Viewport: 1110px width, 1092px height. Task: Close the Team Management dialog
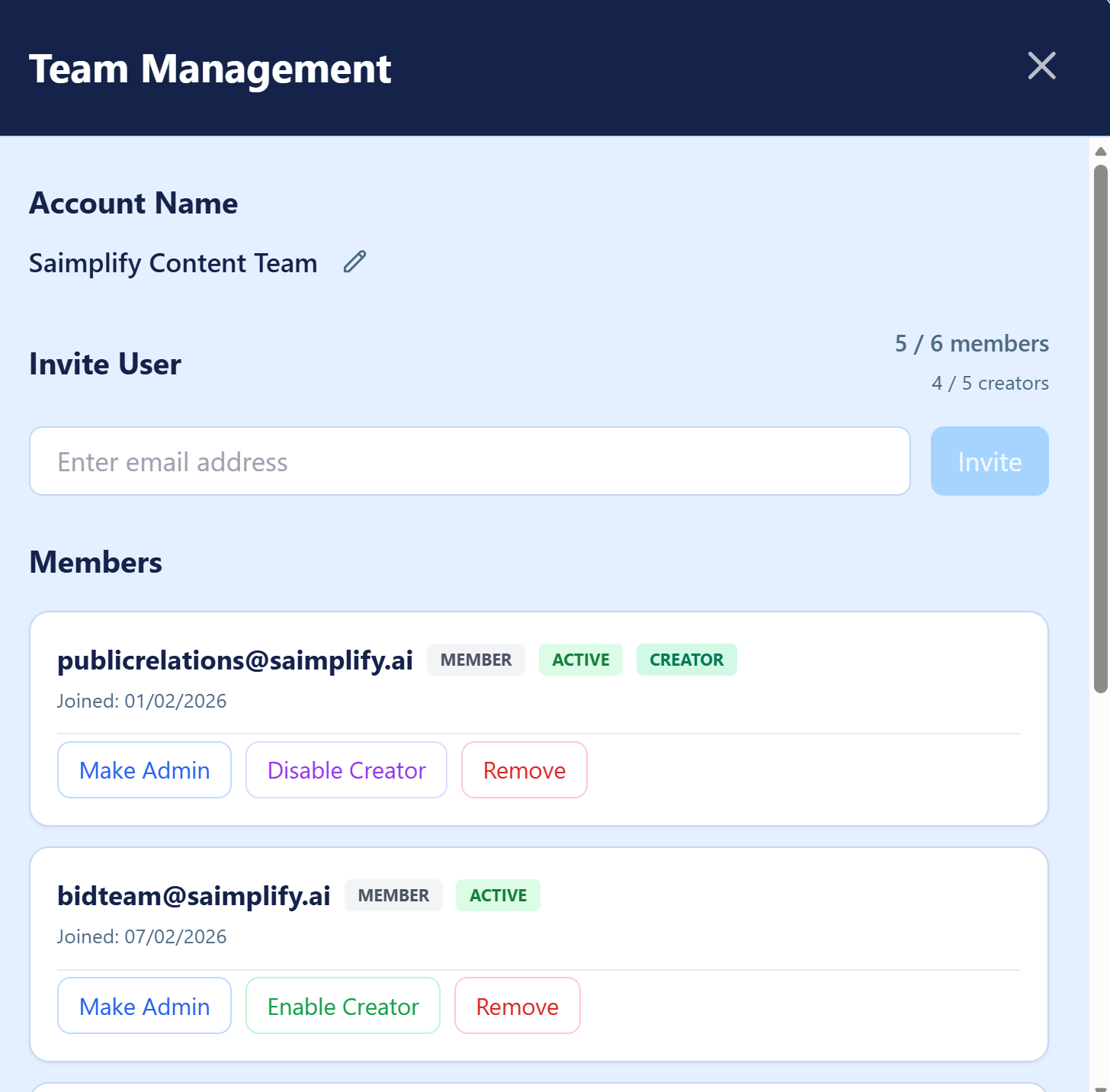pyautogui.click(x=1041, y=66)
